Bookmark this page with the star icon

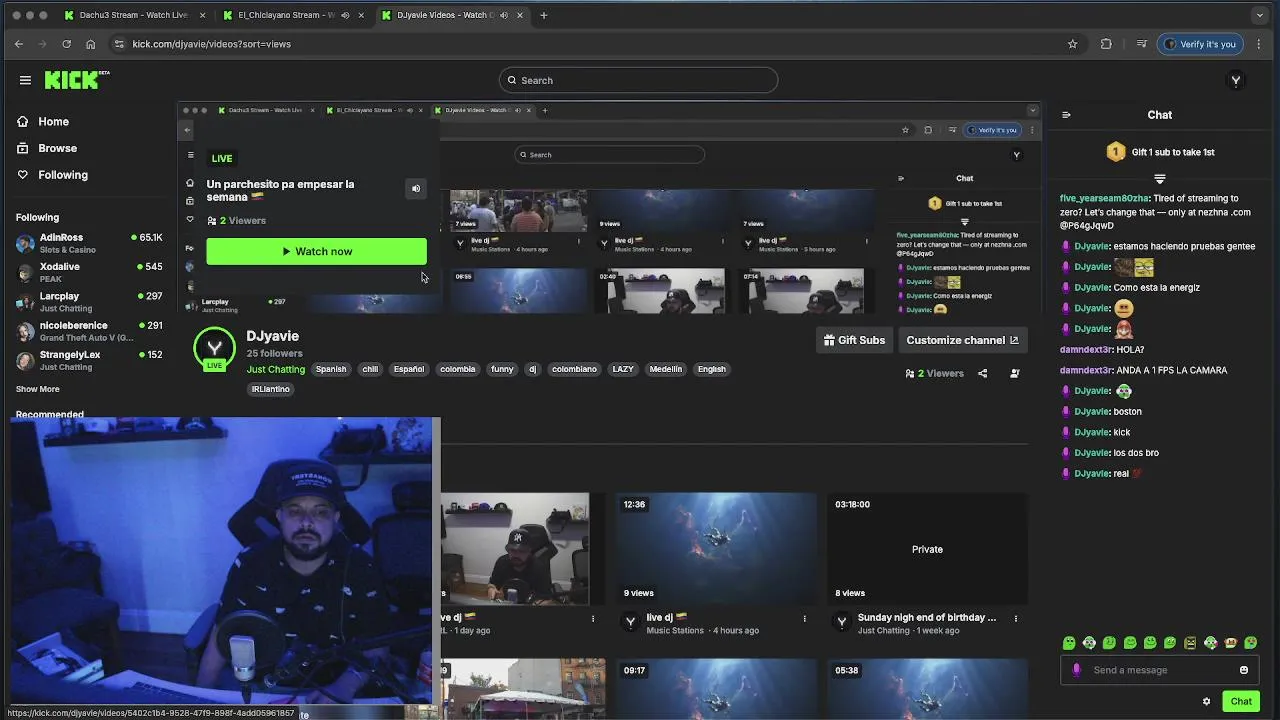[x=1072, y=44]
